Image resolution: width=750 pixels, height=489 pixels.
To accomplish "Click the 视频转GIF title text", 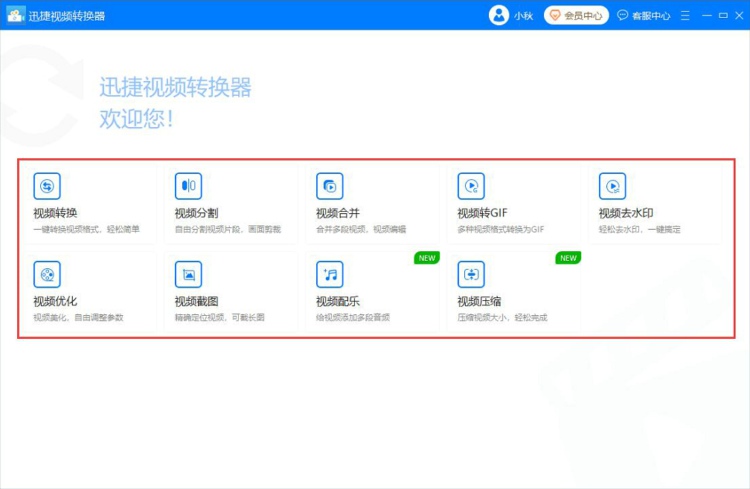I will tap(482, 213).
